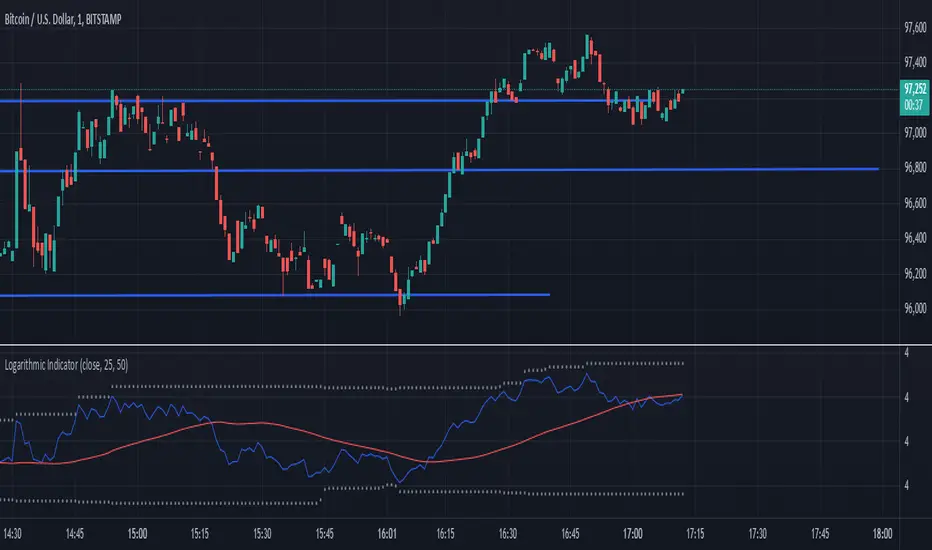Click the 17:45 time axis label
Image resolution: width=932 pixels, height=550 pixels.
pyautogui.click(x=820, y=533)
